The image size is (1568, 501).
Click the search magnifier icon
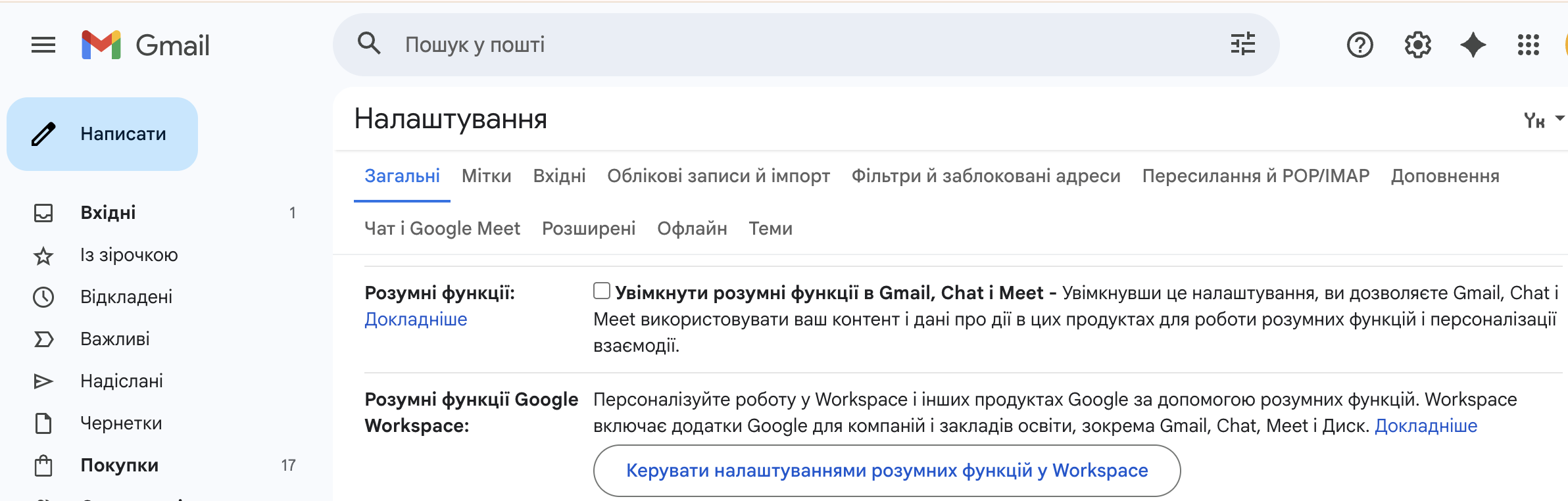[369, 44]
